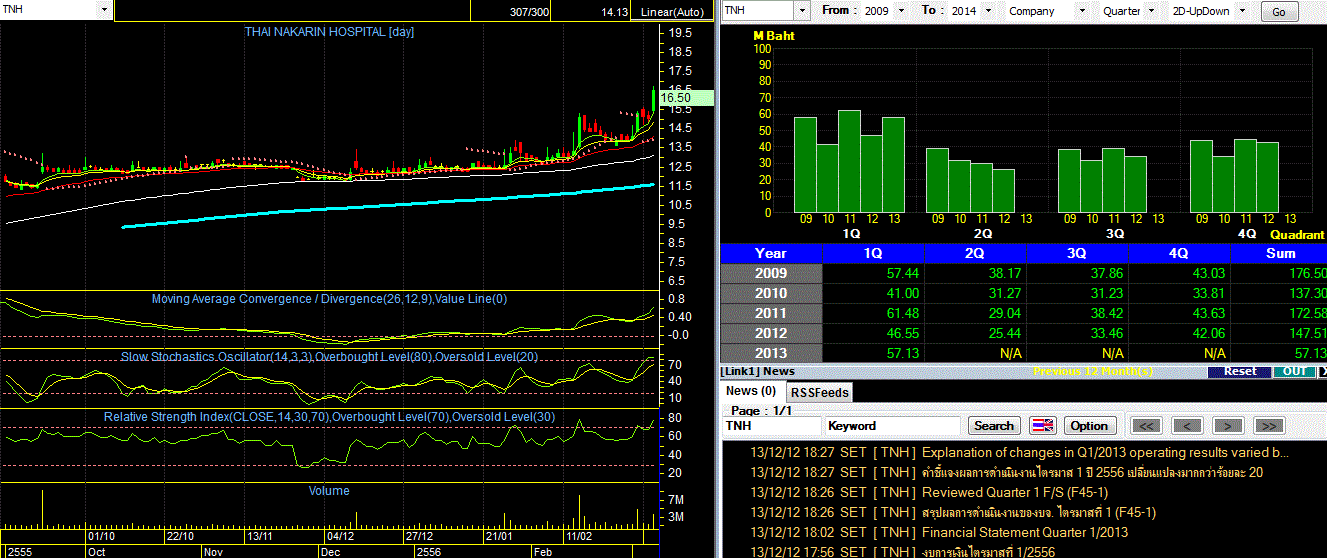The width and height of the screenshot is (1327, 558).
Task: Click the Relative Strength Index label
Action: pyautogui.click(x=329, y=416)
